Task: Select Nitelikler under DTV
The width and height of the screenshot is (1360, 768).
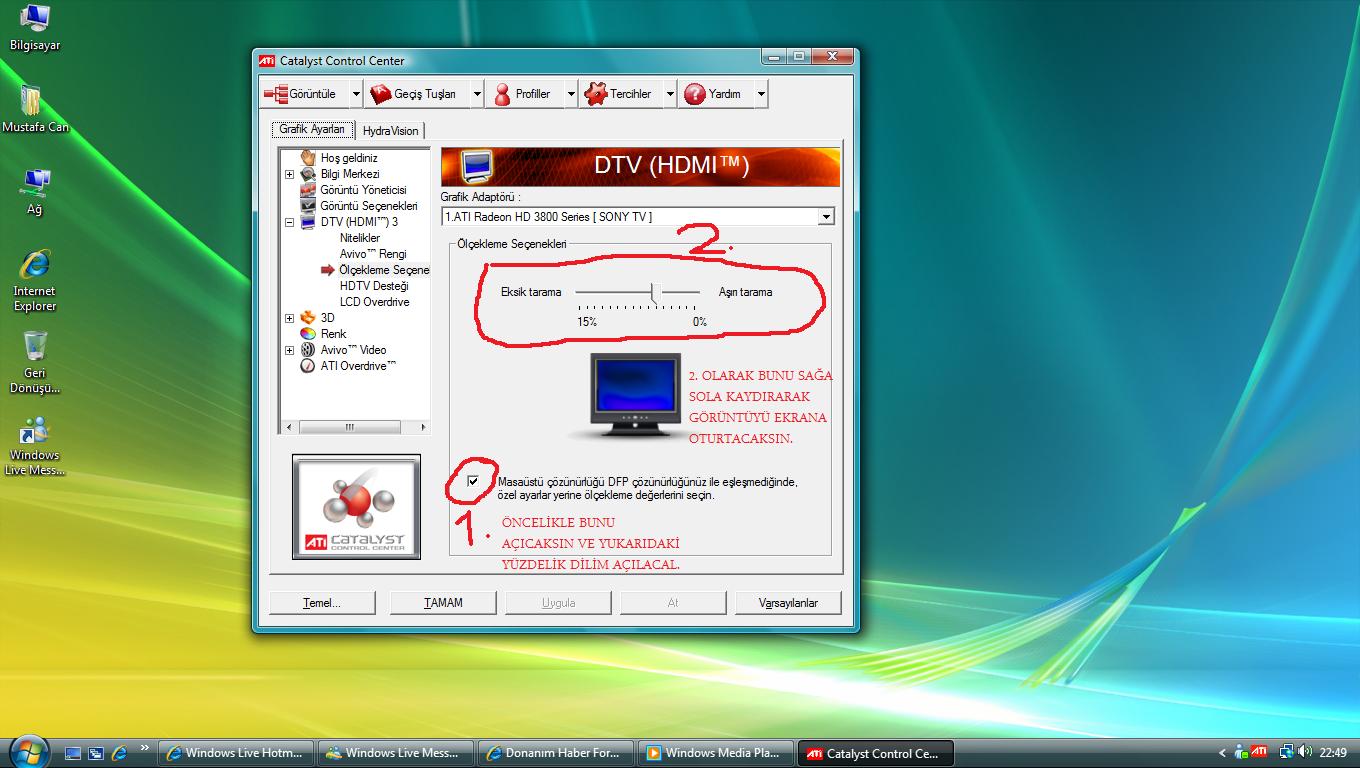Action: 360,238
